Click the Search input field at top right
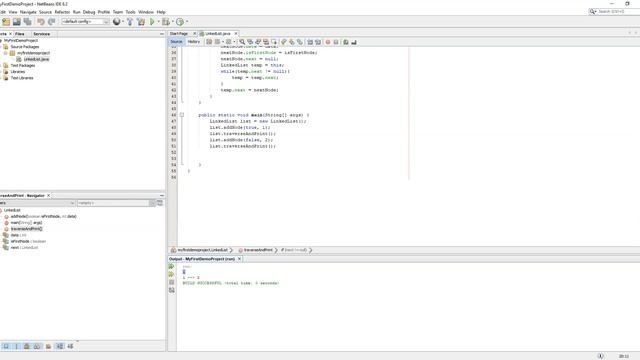 click(x=618, y=11)
